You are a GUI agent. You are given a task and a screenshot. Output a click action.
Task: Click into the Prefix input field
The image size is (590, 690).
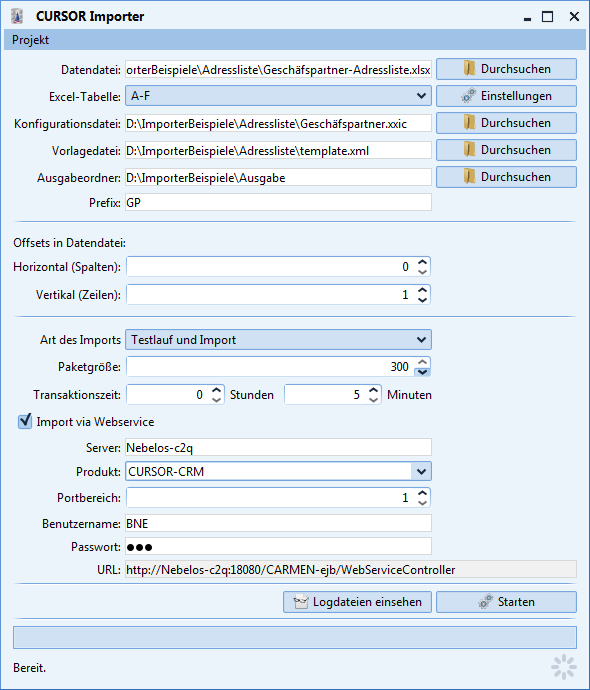coord(278,202)
